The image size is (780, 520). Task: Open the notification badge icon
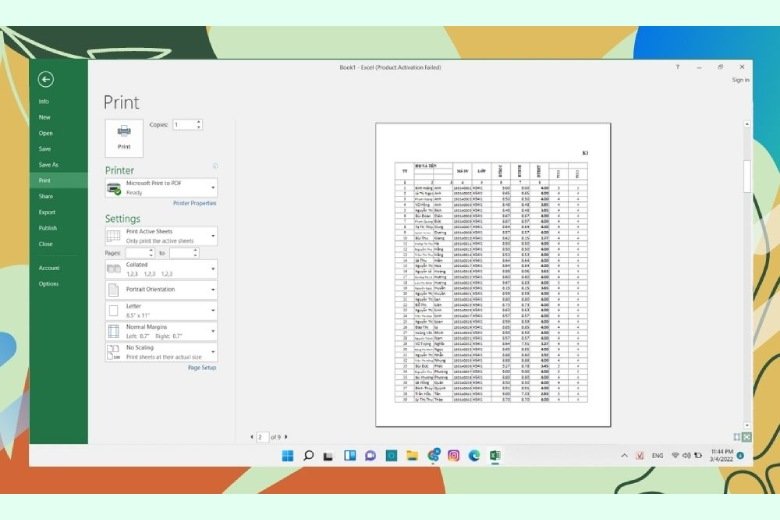[740, 456]
